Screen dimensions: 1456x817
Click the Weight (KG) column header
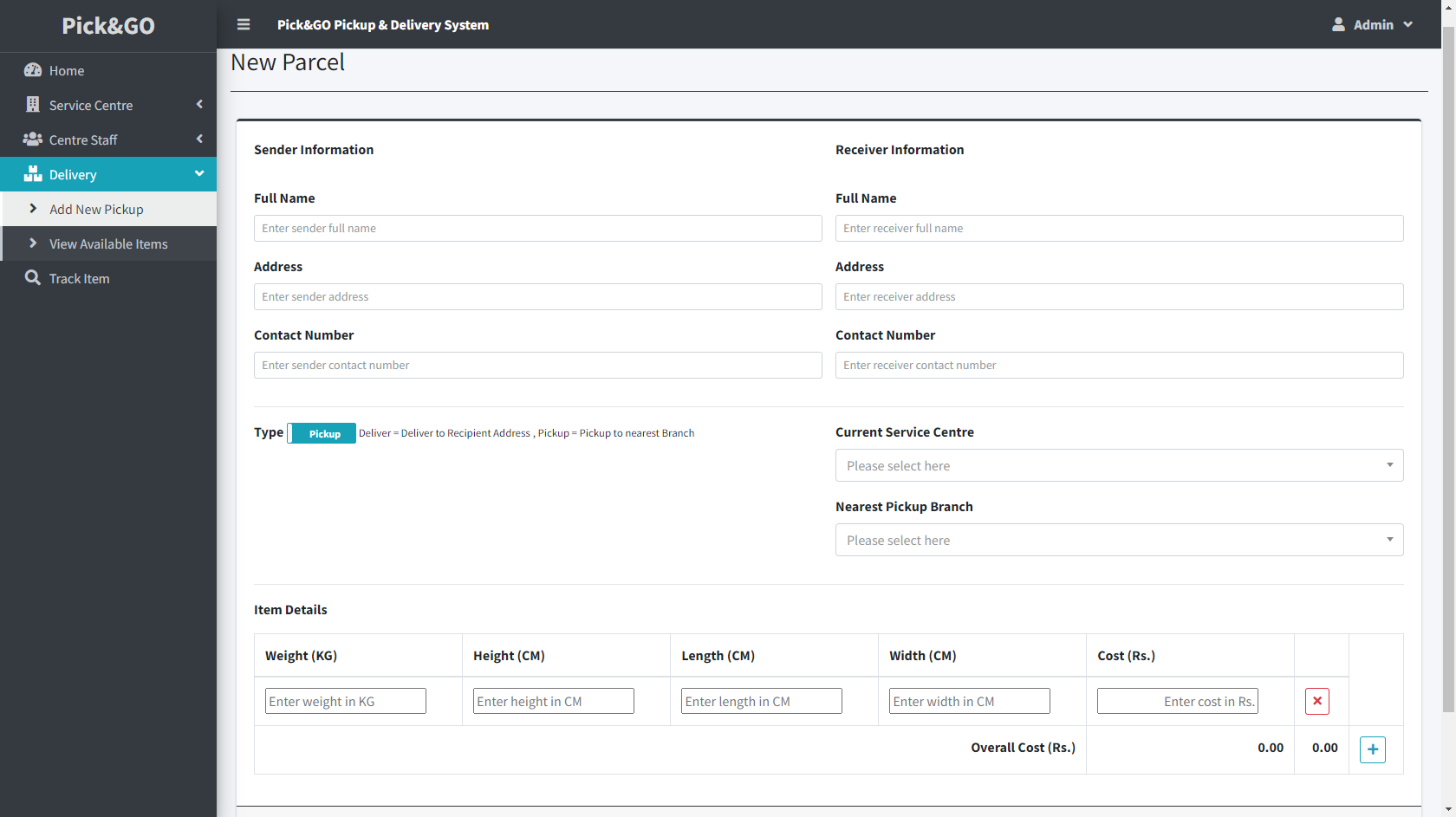pos(302,656)
